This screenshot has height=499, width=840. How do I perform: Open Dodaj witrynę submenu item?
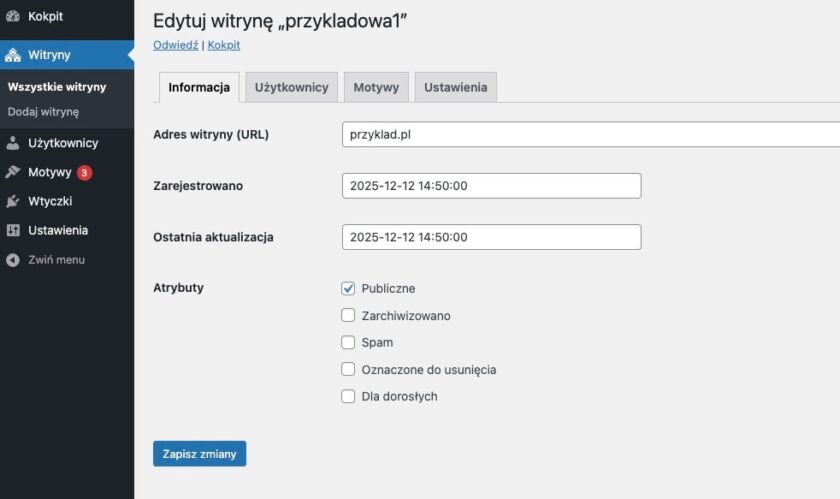tap(43, 112)
